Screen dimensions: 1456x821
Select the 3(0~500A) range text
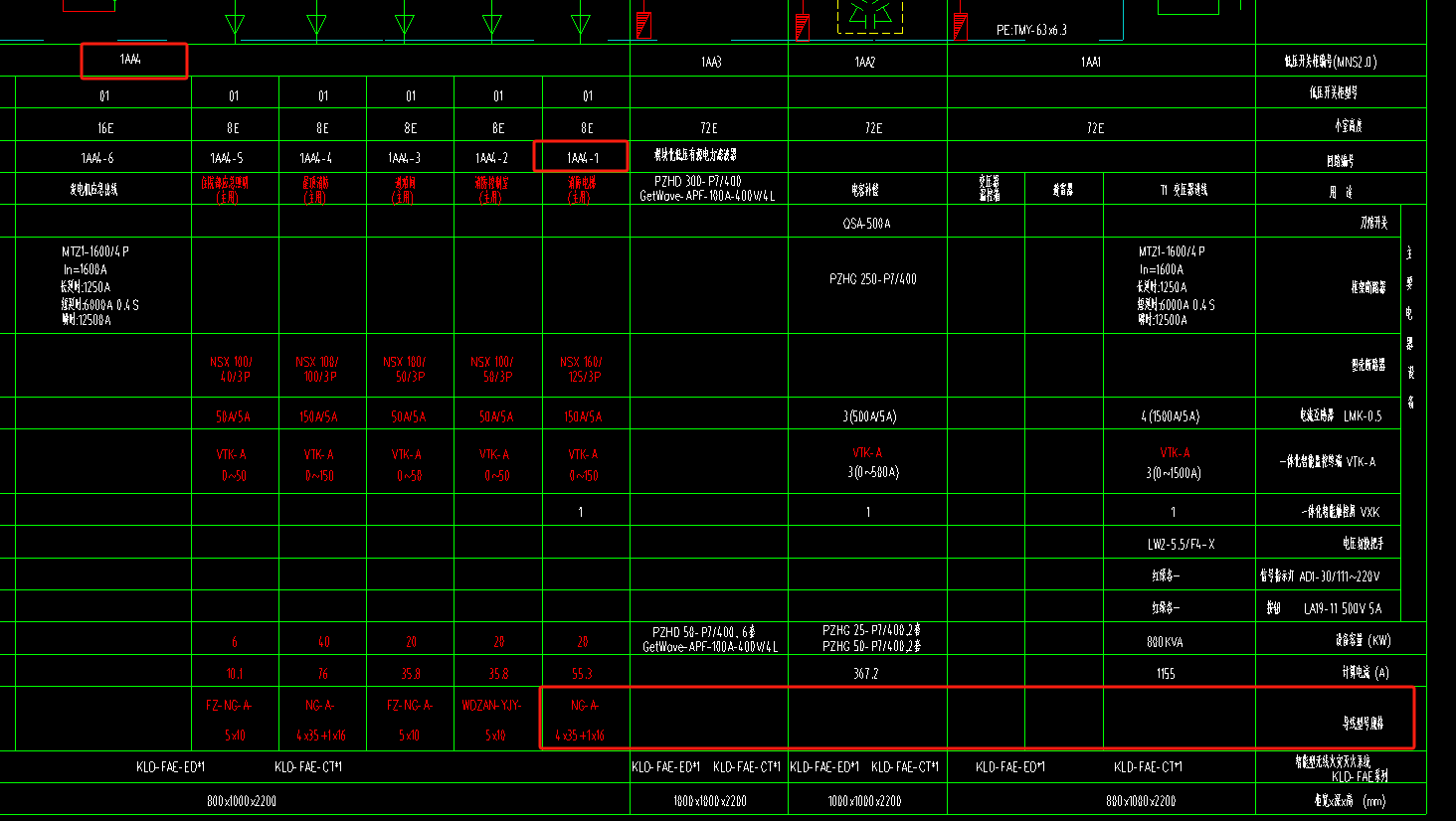pos(873,472)
